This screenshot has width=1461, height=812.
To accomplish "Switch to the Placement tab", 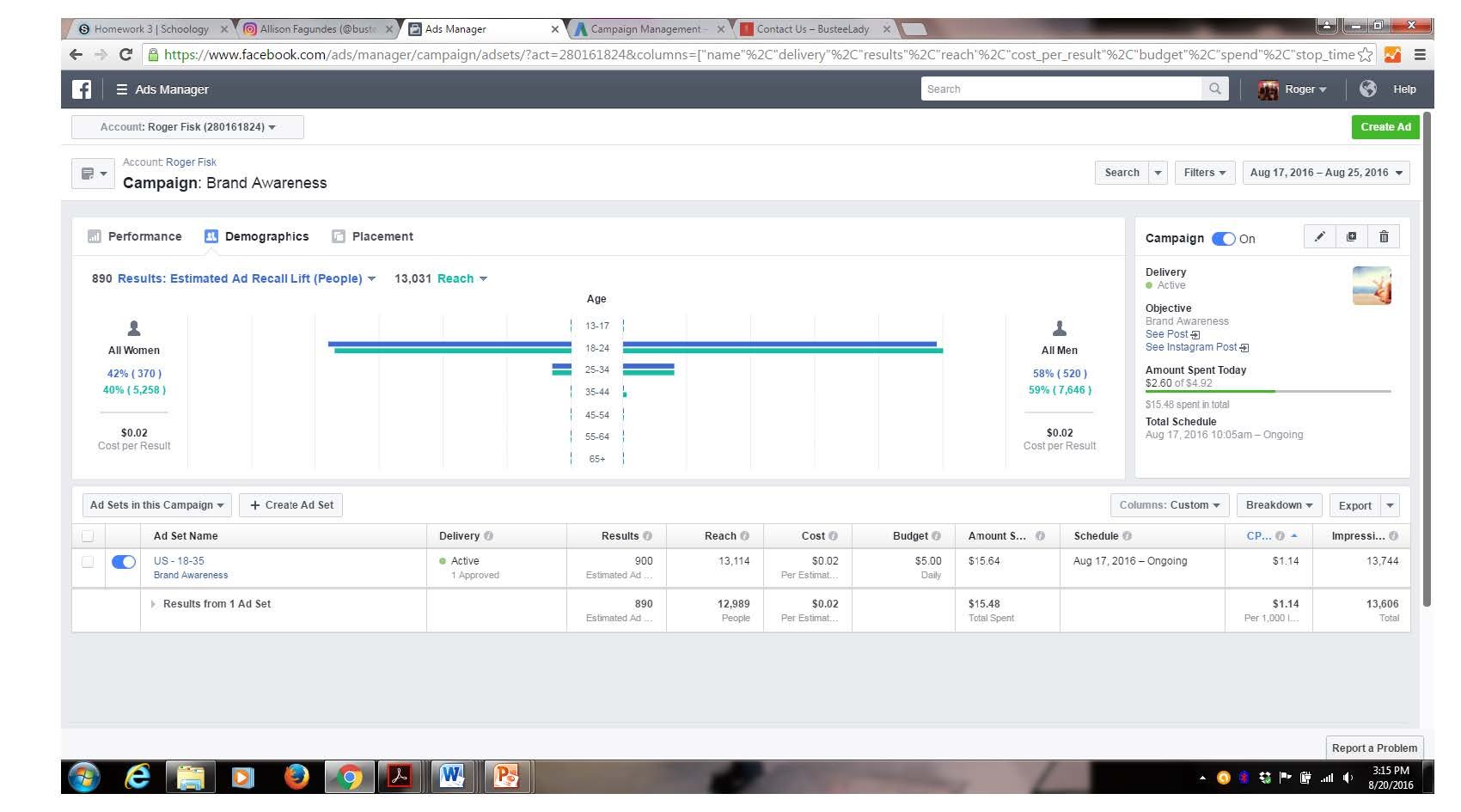I will coord(372,236).
